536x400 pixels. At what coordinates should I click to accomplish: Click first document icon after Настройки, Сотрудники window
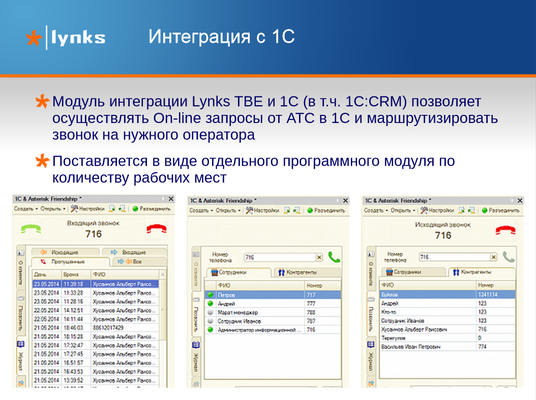pos(287,210)
